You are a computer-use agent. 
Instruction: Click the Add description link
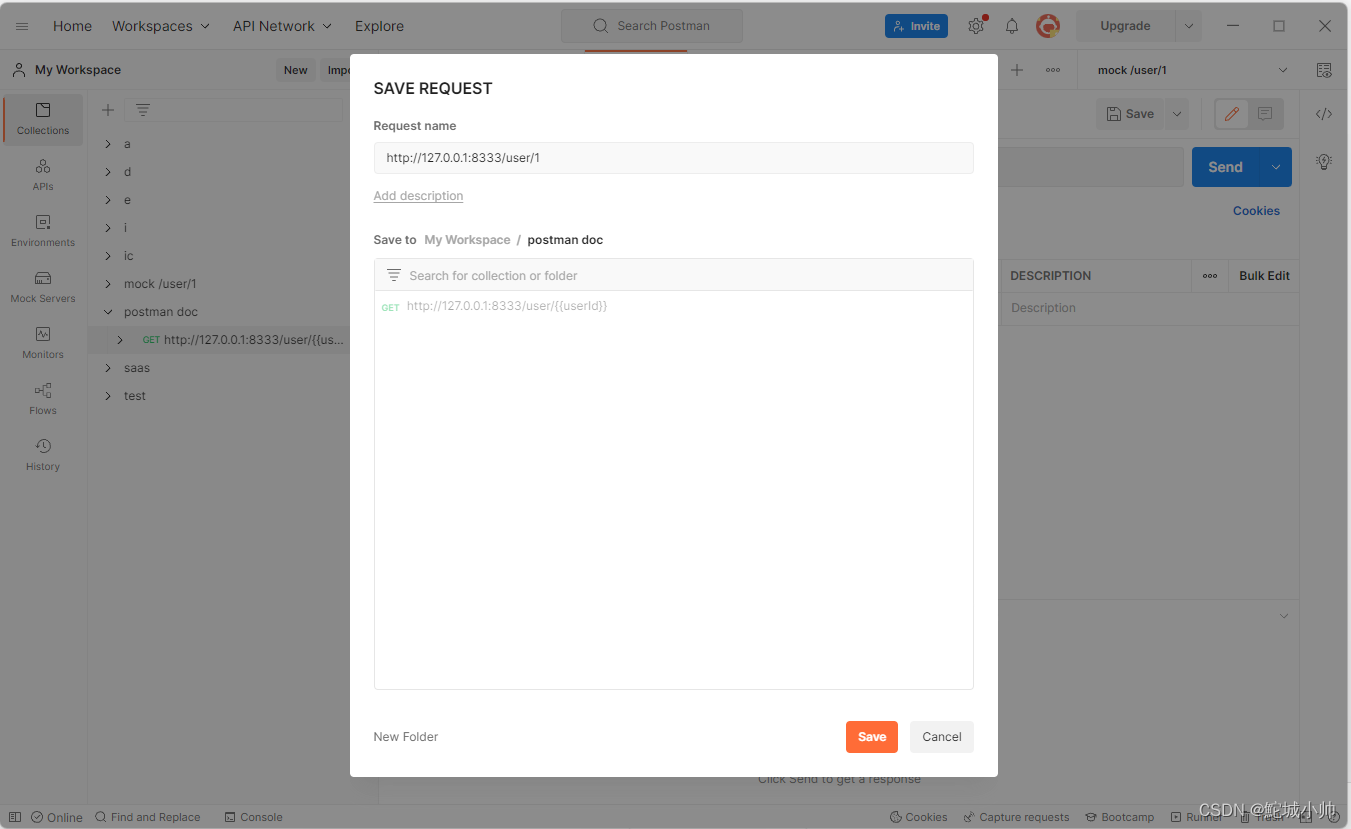point(418,196)
